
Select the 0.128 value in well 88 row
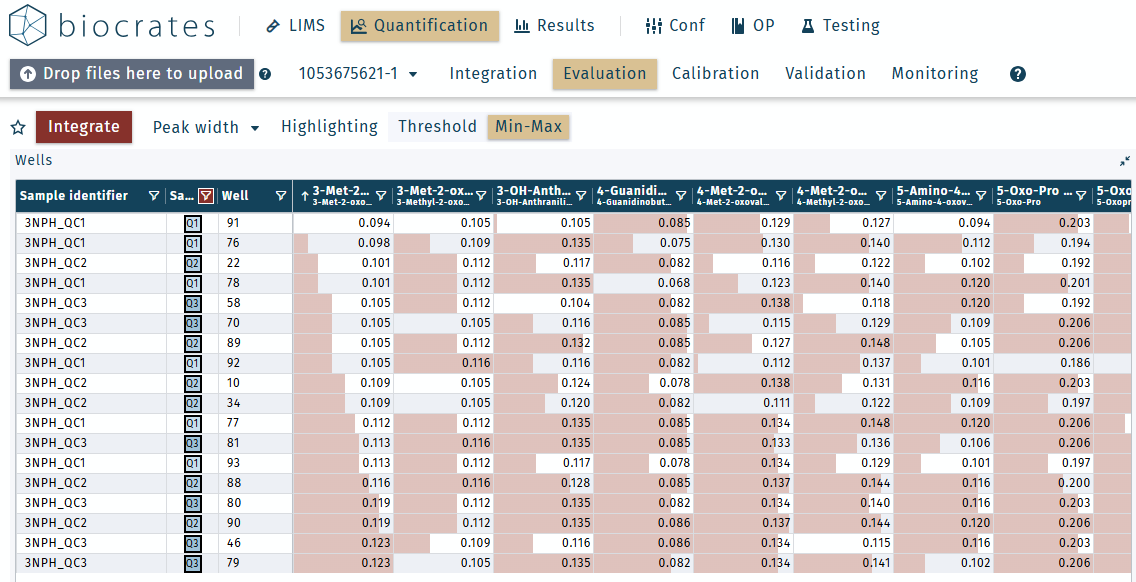point(543,483)
